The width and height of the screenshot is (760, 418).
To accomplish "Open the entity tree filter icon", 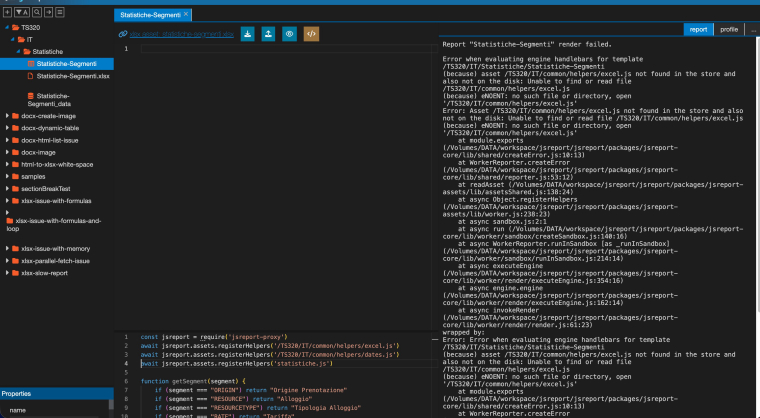I will click(x=21, y=12).
